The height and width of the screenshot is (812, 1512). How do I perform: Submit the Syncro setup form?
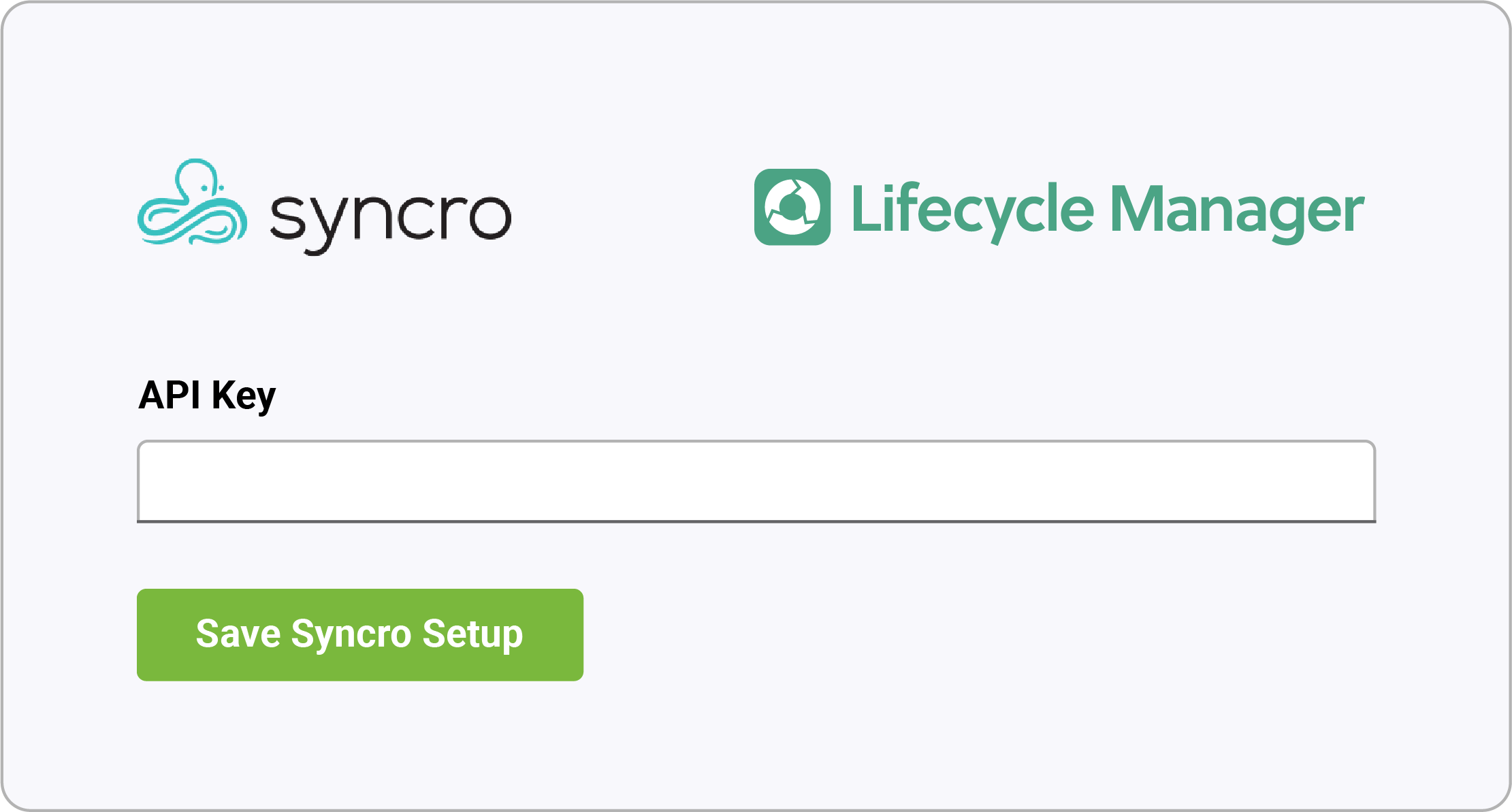[359, 634]
